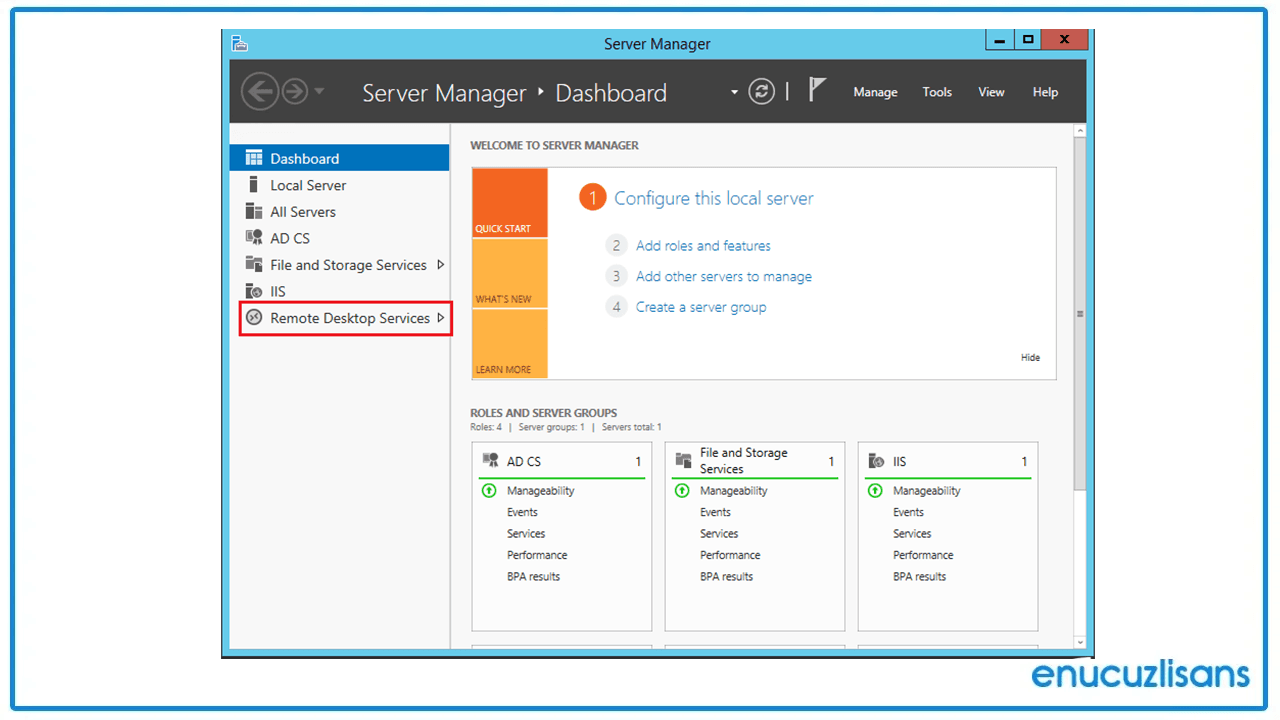The image size is (1280, 720).
Task: Click the forward navigation arrow
Action: tap(294, 92)
